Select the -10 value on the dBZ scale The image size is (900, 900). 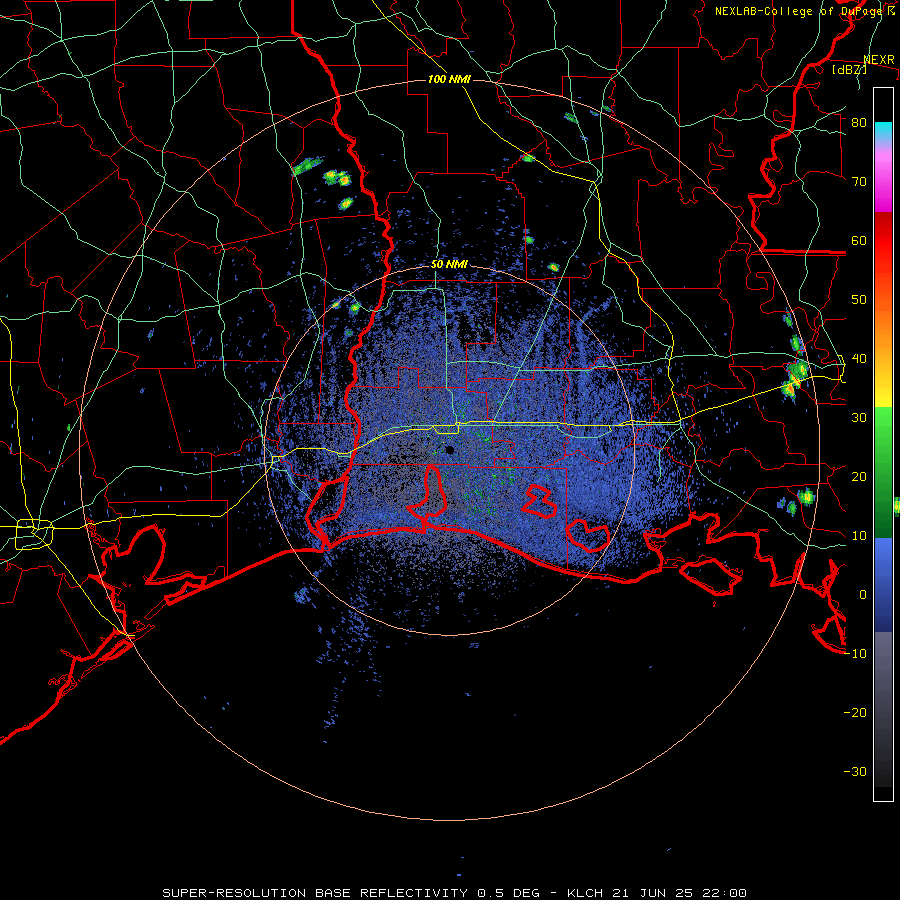click(x=855, y=654)
